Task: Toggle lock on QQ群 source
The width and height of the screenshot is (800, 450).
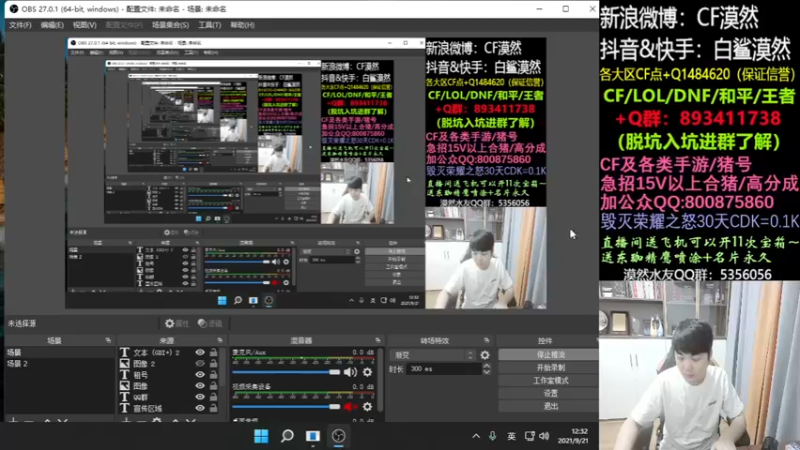Action: pos(213,397)
